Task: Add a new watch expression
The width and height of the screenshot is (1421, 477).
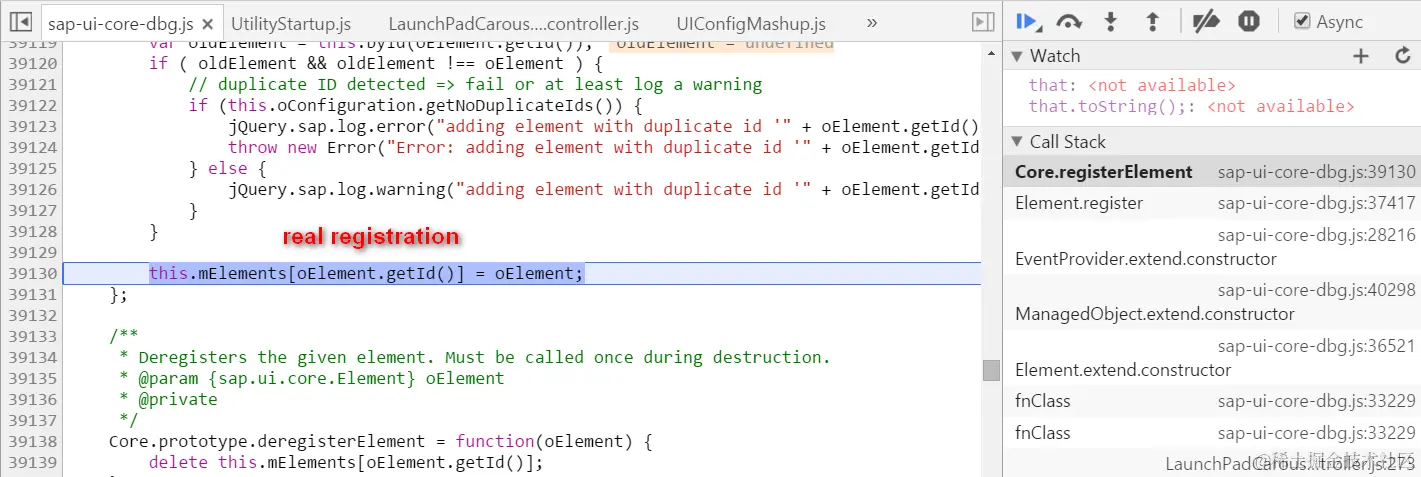Action: click(1360, 56)
